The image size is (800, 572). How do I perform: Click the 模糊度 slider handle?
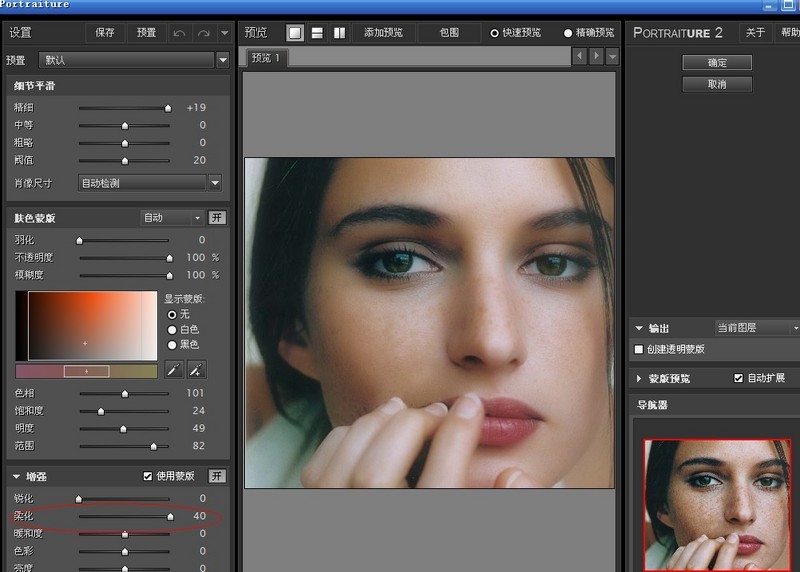[x=169, y=276]
